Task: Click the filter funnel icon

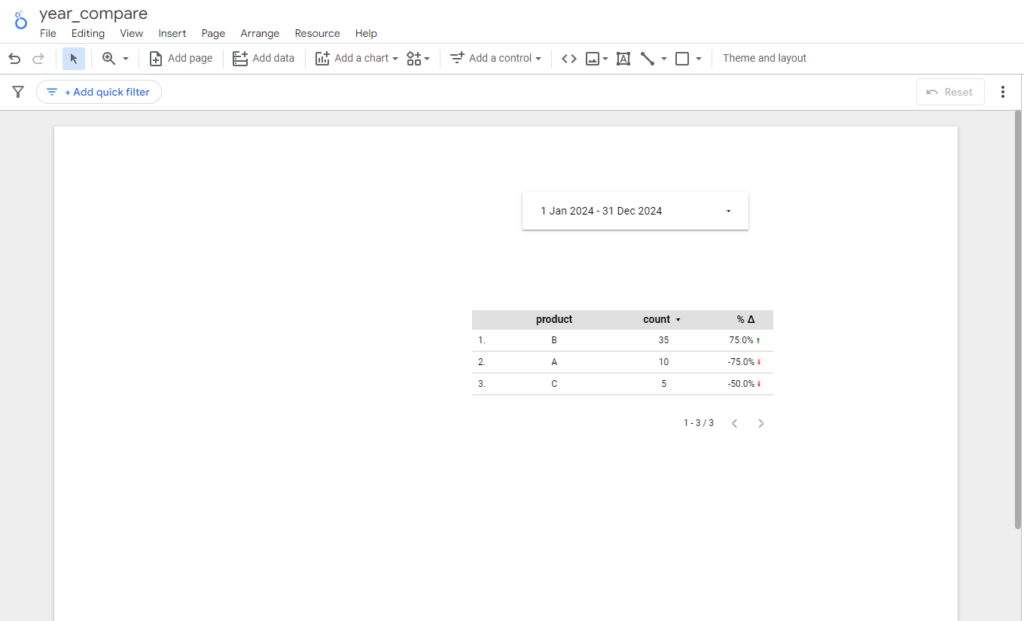Action: 18,92
